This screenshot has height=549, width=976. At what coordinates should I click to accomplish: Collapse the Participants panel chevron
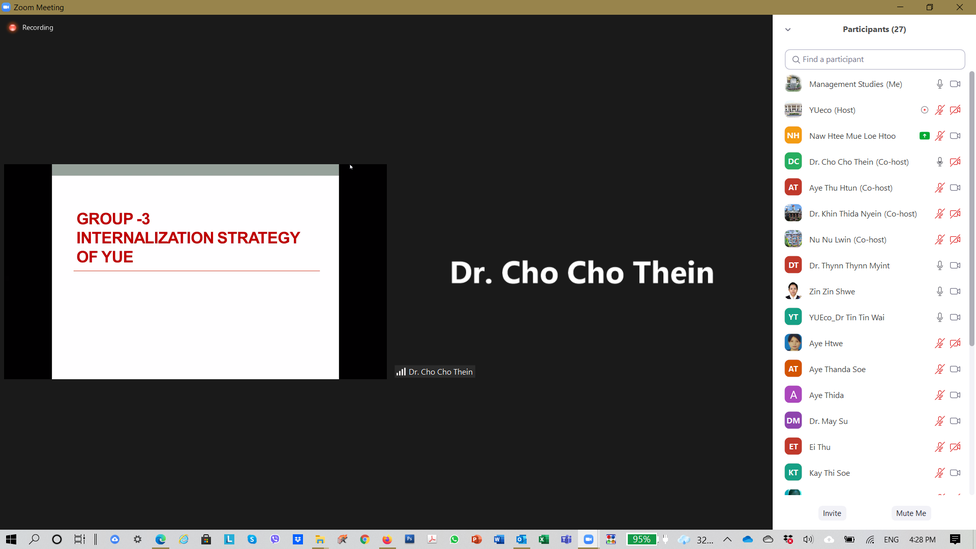788,29
